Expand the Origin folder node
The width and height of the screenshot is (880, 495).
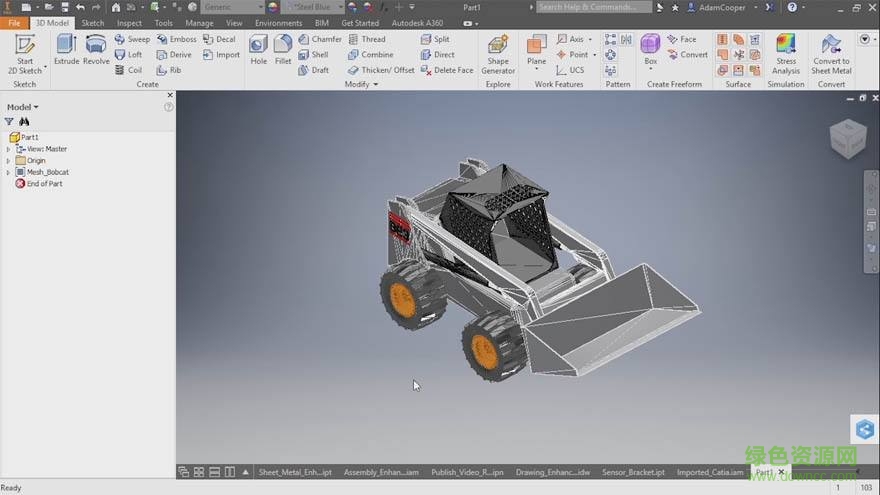(x=8, y=160)
